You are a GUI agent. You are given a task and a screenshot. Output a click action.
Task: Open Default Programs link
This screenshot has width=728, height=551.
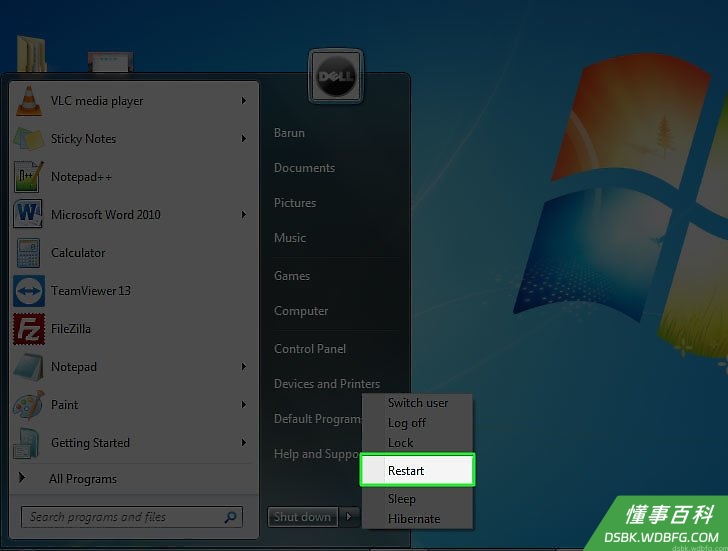click(x=318, y=419)
